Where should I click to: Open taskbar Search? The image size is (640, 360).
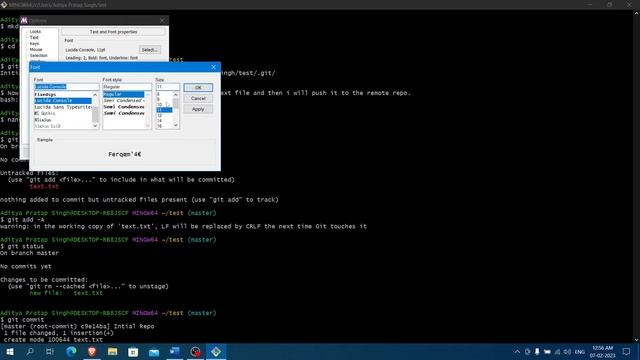coord(30,351)
